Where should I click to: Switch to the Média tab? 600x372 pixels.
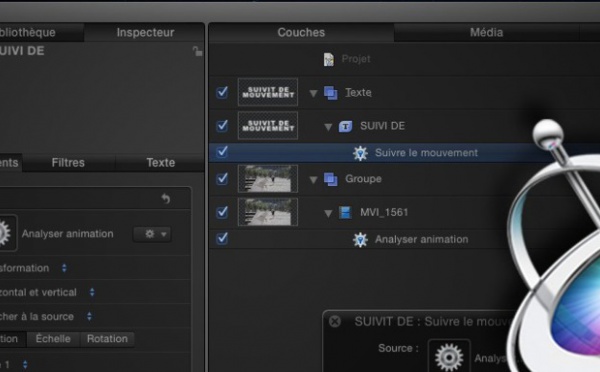point(486,33)
